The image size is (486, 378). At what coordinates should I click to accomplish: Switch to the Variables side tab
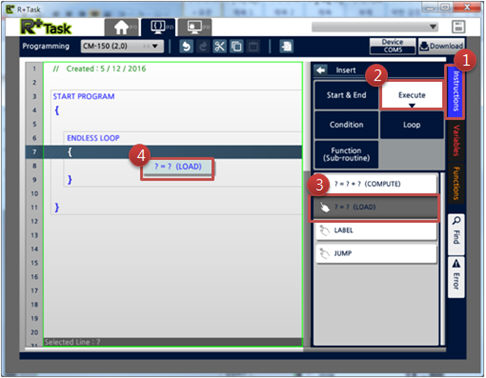pyautogui.click(x=456, y=140)
